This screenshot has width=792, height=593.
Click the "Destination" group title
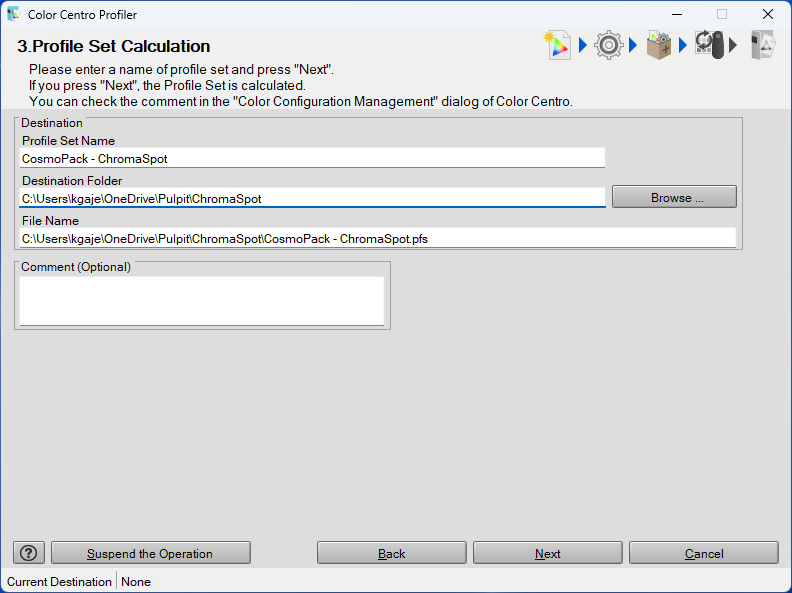[x=52, y=123]
